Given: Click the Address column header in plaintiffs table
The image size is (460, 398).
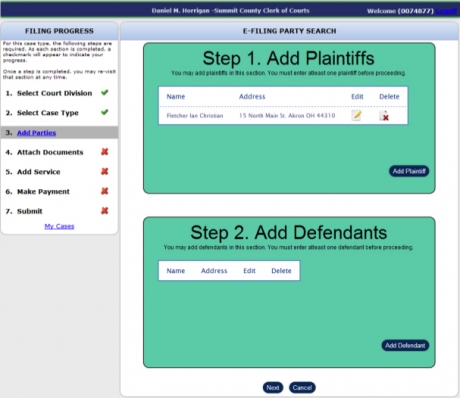Looking at the screenshot, I should [x=252, y=97].
